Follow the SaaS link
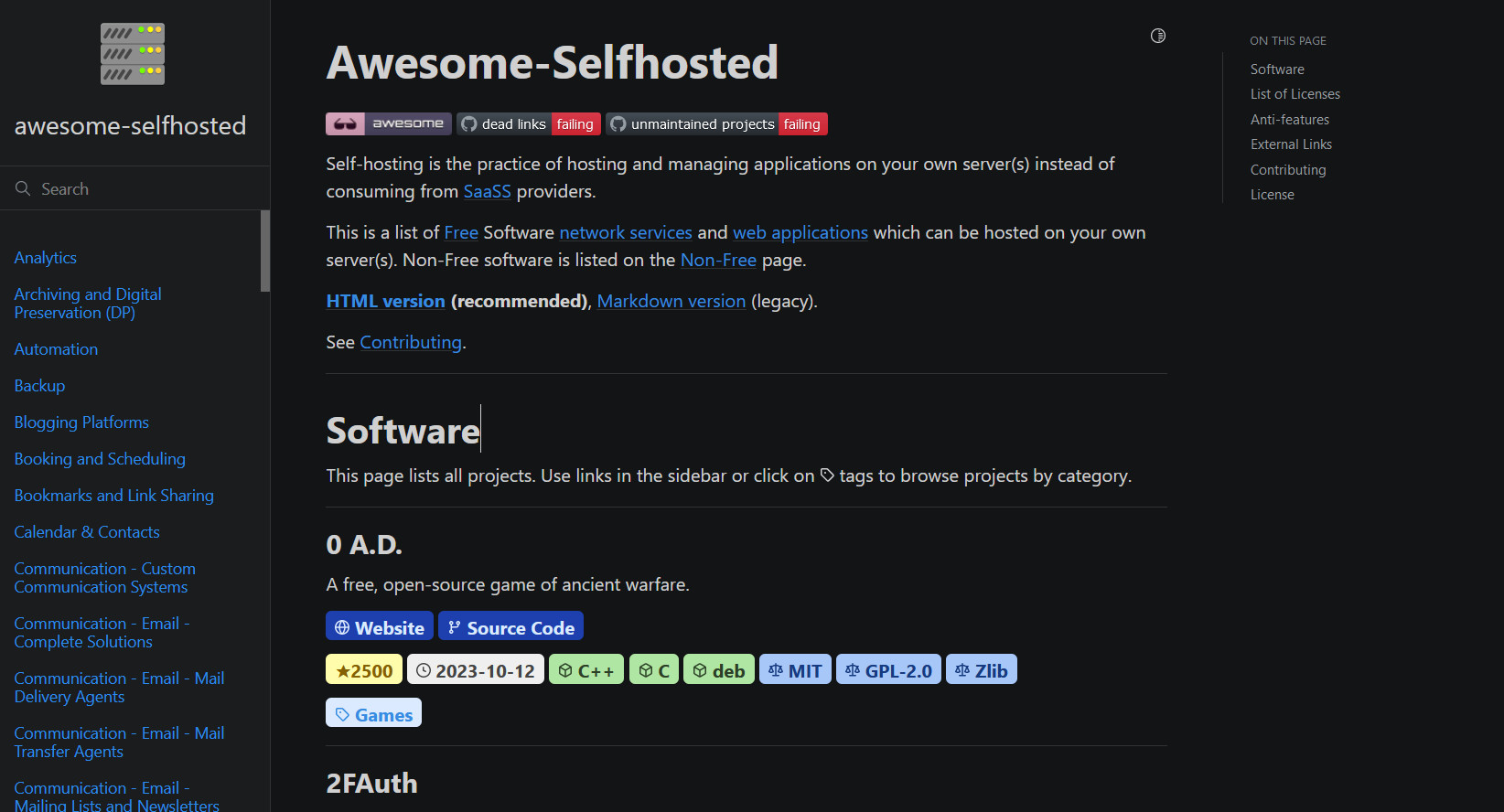The image size is (1504, 812). tap(487, 191)
